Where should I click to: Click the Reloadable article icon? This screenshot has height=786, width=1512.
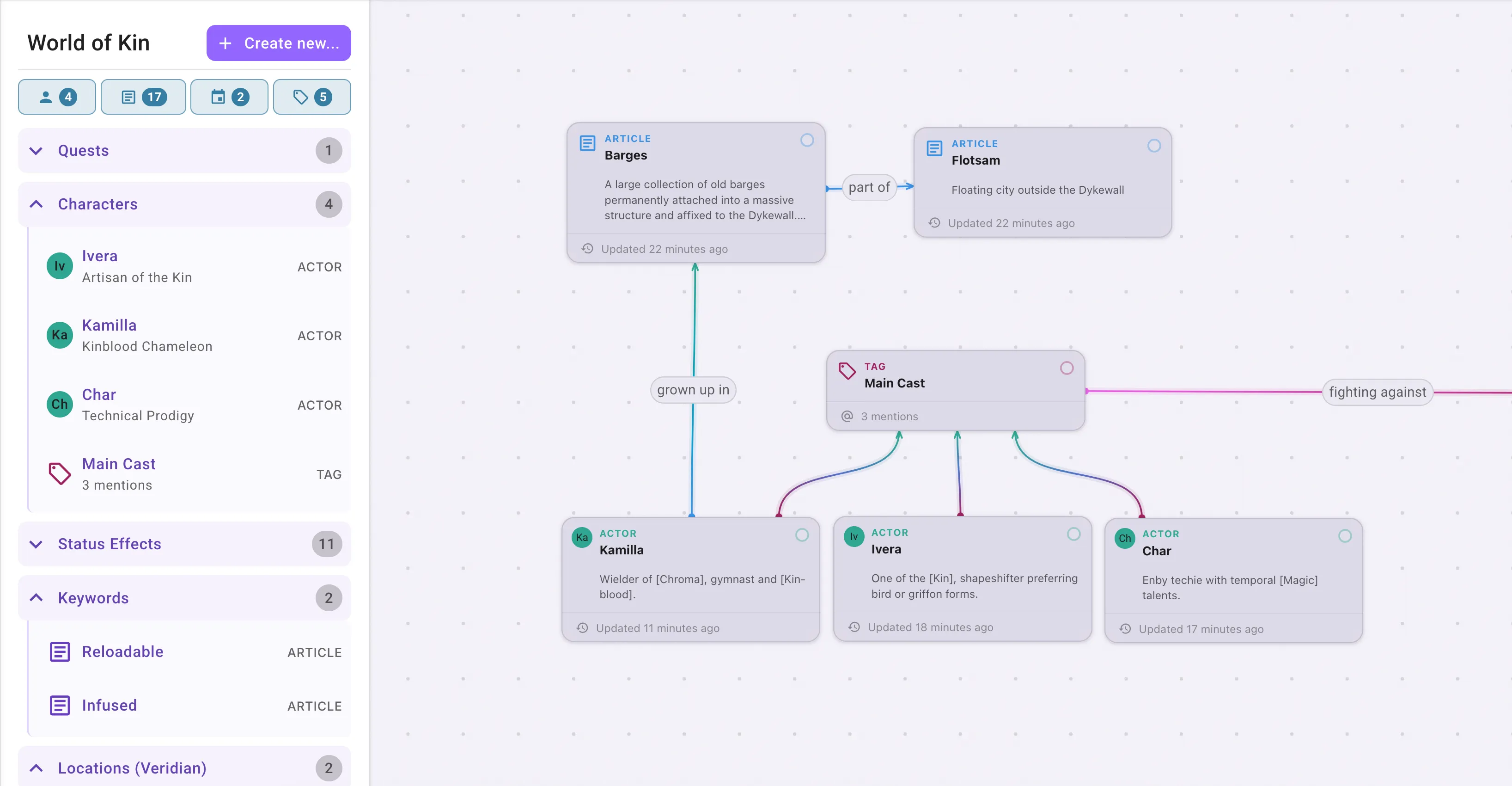point(59,651)
